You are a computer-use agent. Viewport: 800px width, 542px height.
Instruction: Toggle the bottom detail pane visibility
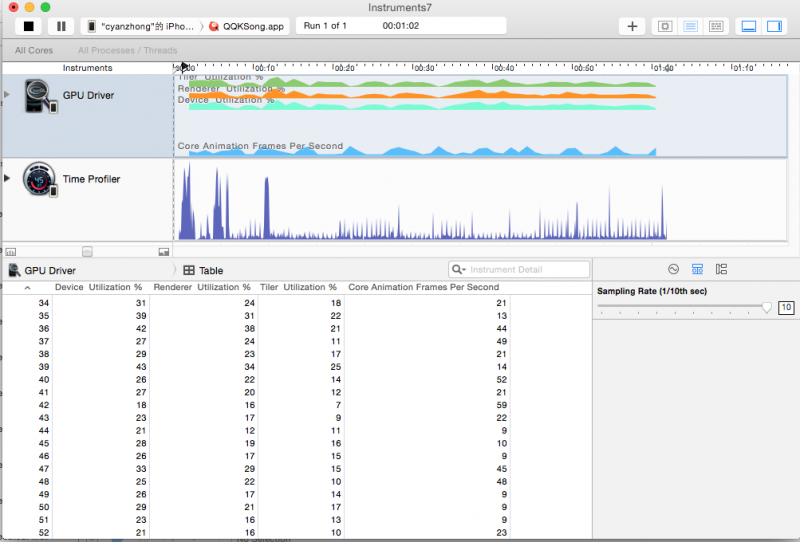(x=748, y=26)
